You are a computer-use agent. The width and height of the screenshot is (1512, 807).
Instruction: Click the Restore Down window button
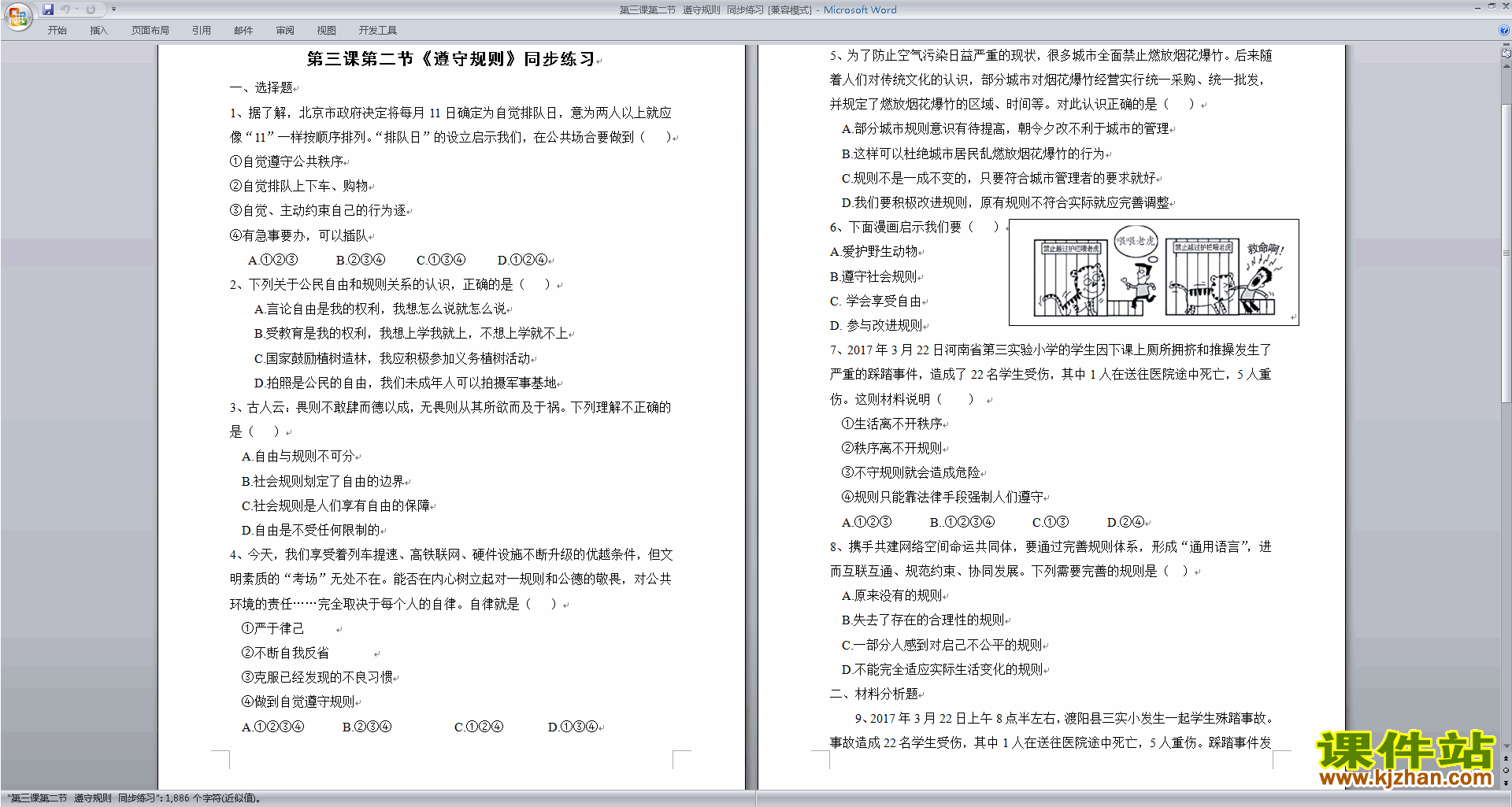[1492, 6]
